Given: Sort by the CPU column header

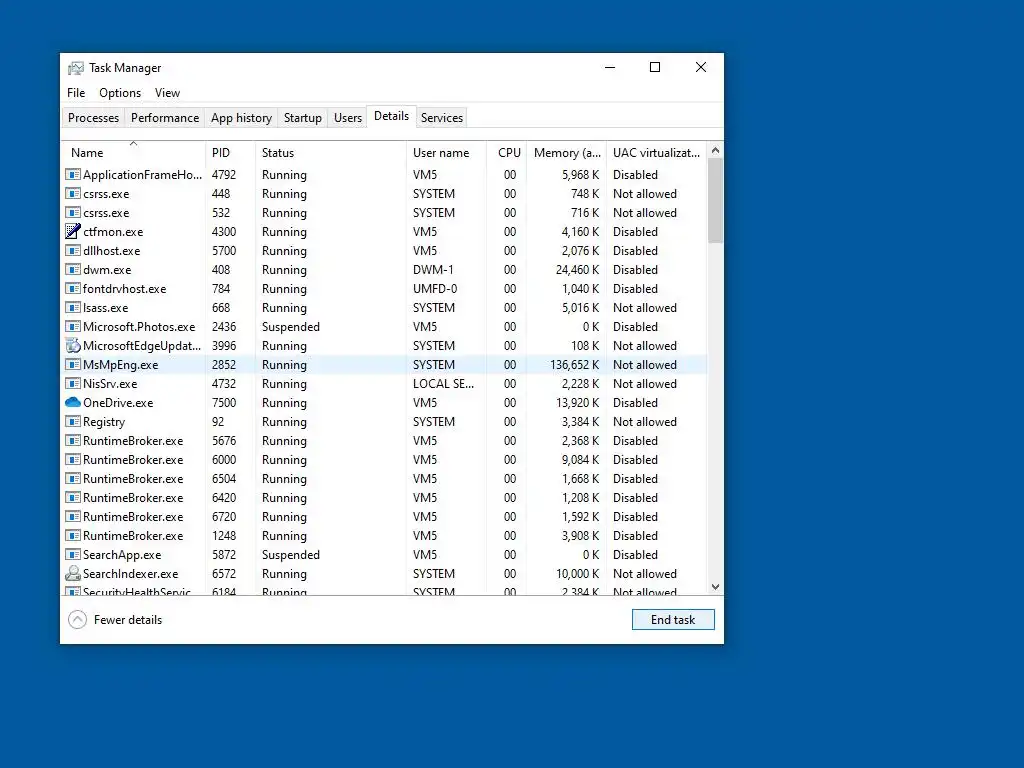Looking at the screenshot, I should pyautogui.click(x=507, y=152).
